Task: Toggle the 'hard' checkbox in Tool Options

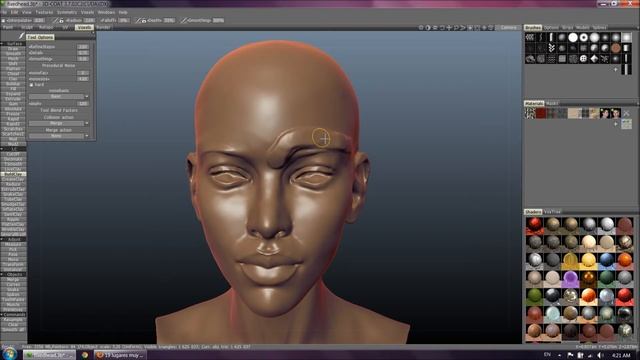Action: (x=31, y=85)
